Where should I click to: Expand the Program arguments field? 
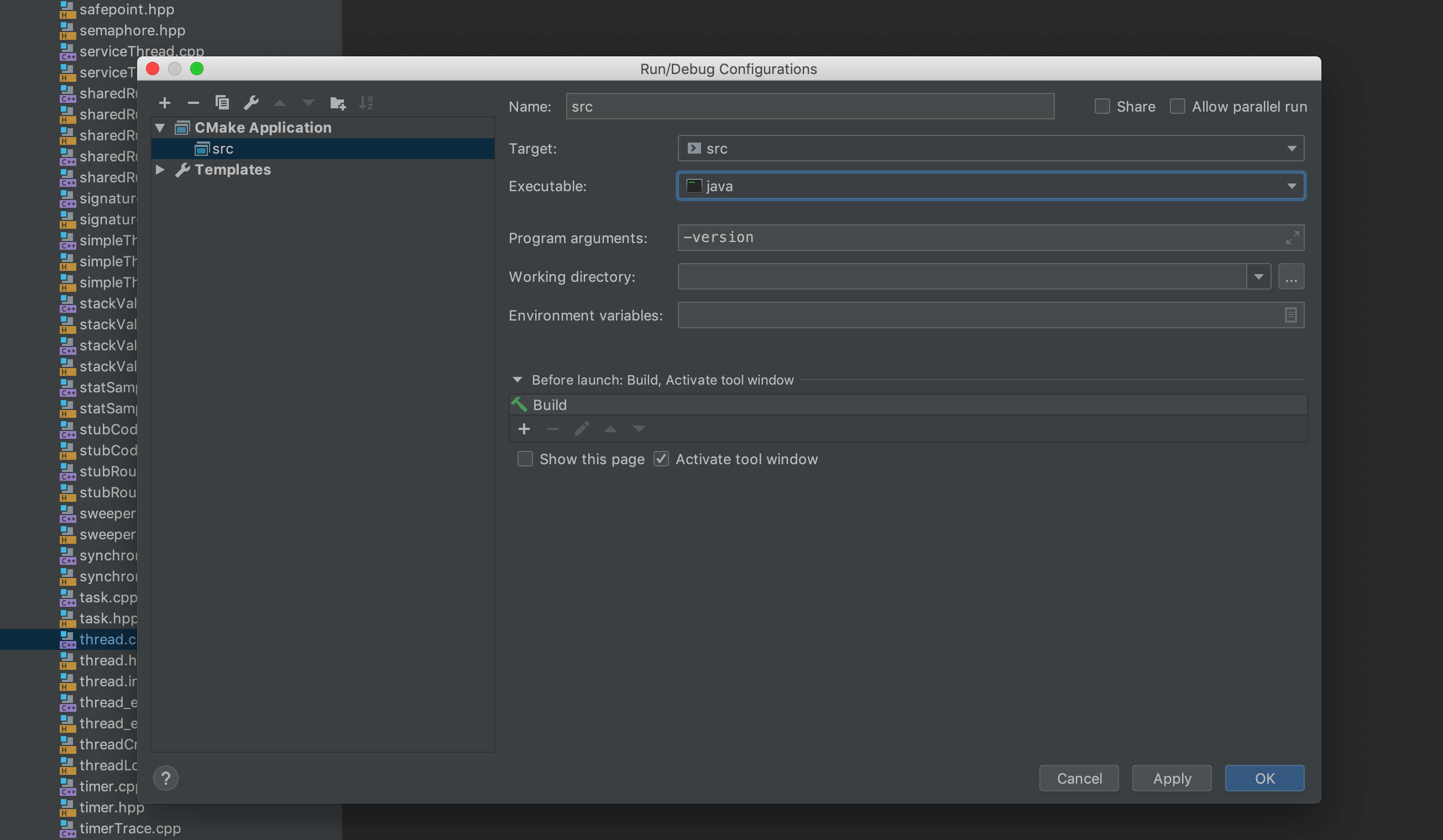pyautogui.click(x=1292, y=238)
